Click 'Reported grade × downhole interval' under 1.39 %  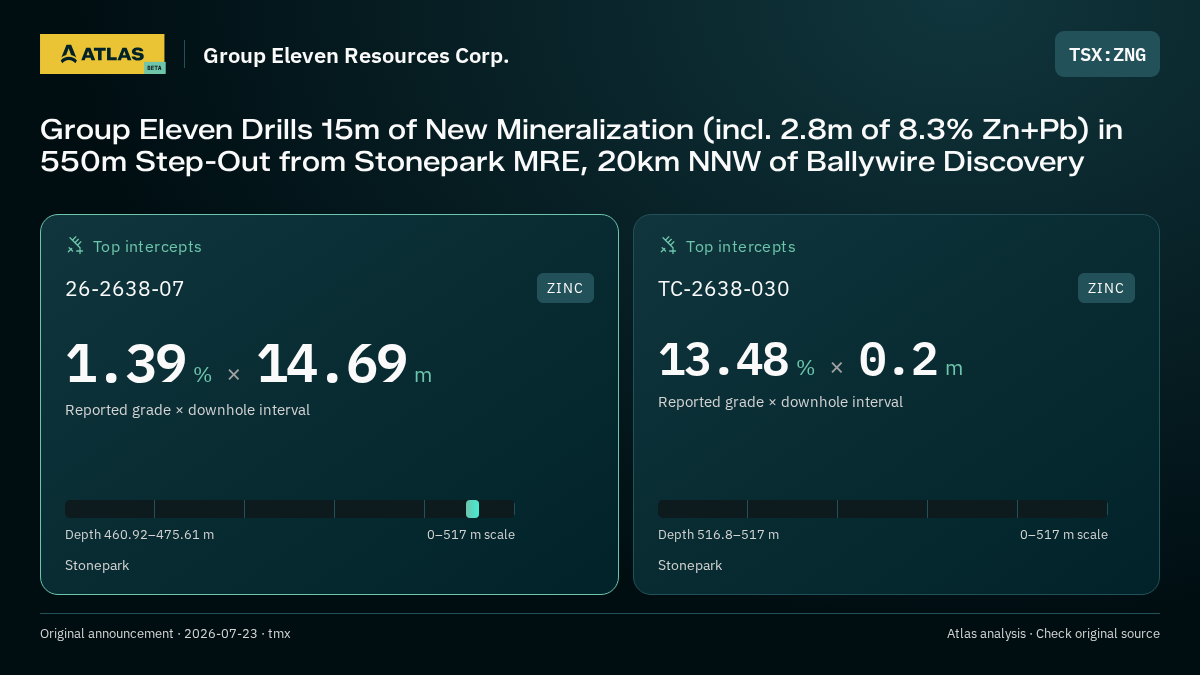pos(187,410)
